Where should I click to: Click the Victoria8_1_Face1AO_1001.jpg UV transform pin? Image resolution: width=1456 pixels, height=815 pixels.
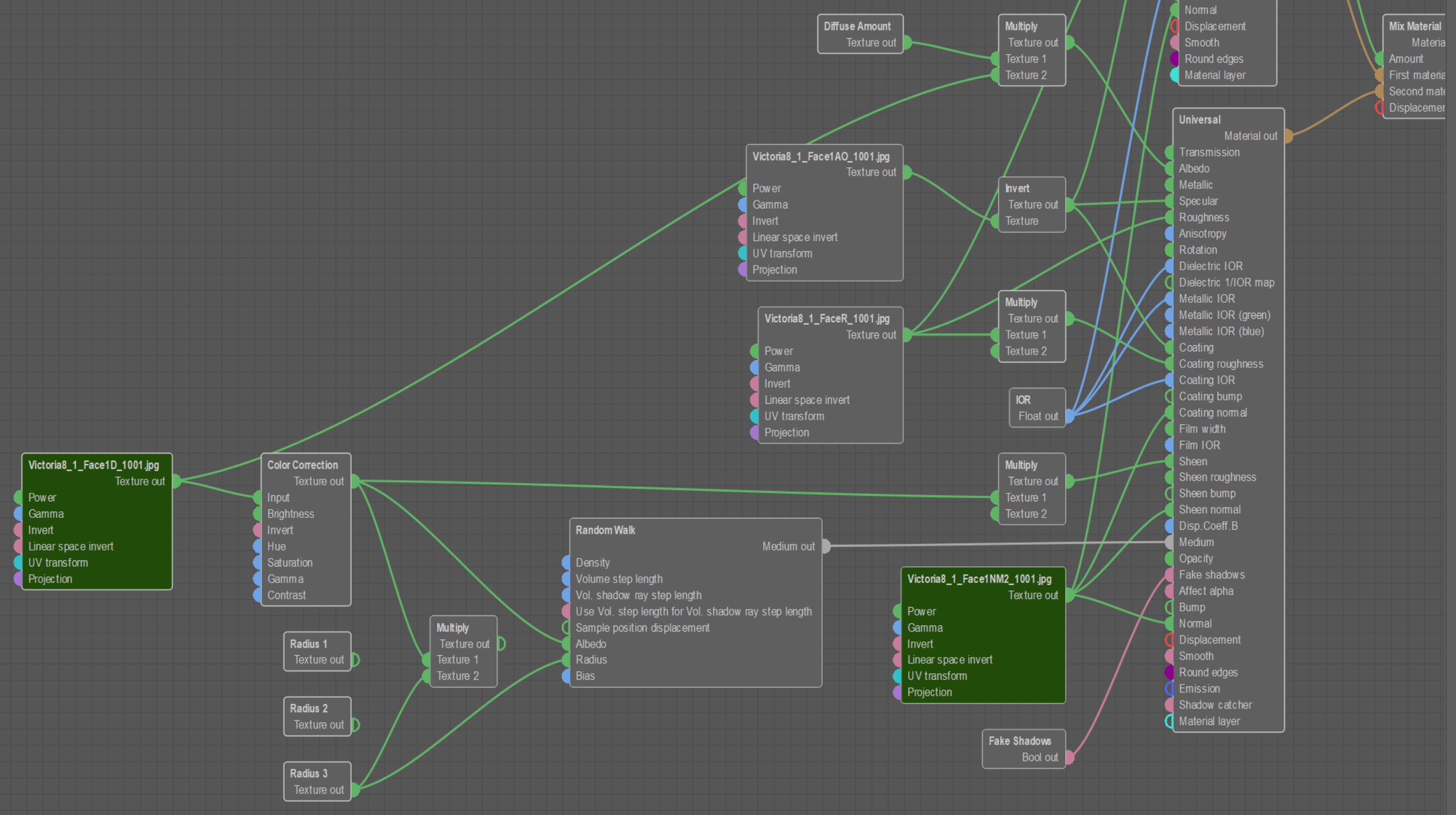click(743, 253)
